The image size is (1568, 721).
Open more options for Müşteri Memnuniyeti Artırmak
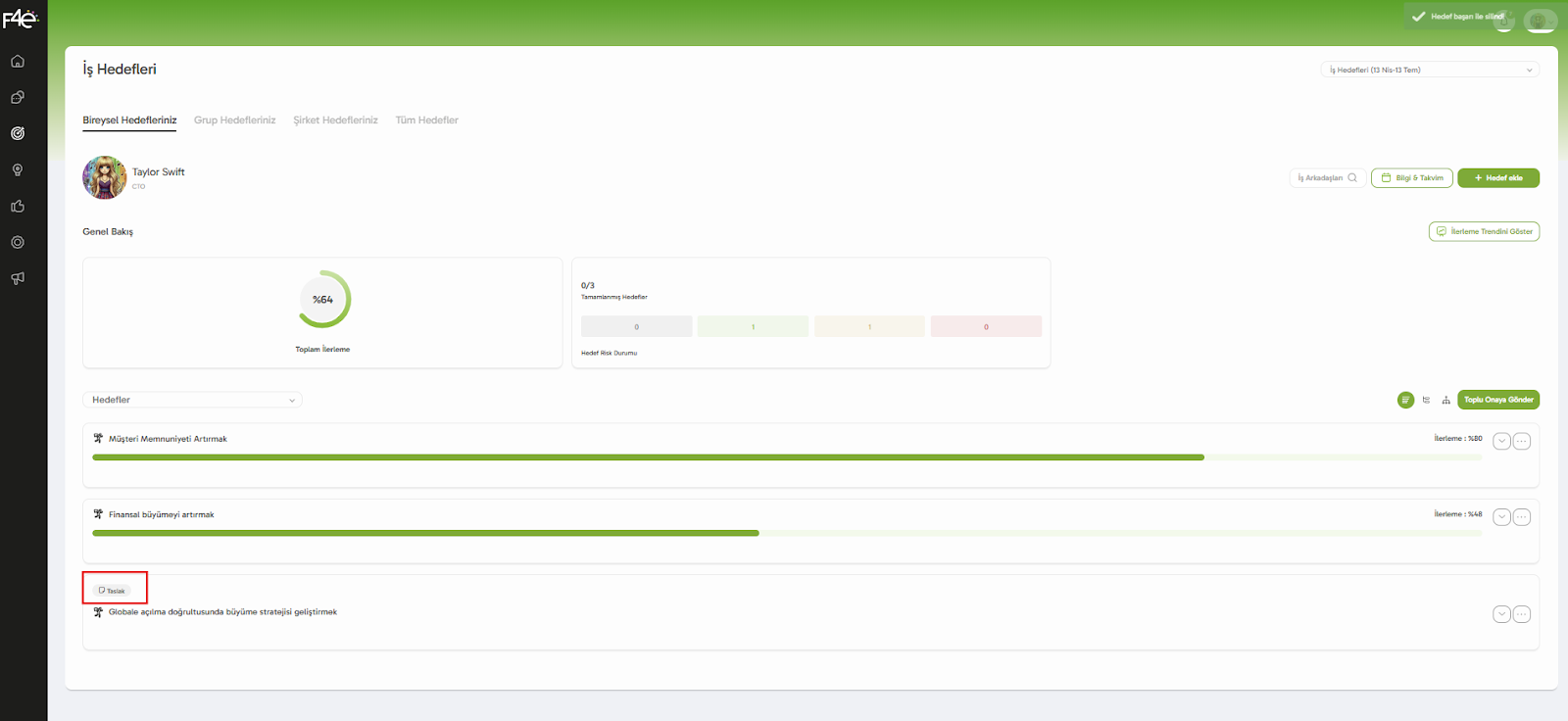click(1521, 442)
